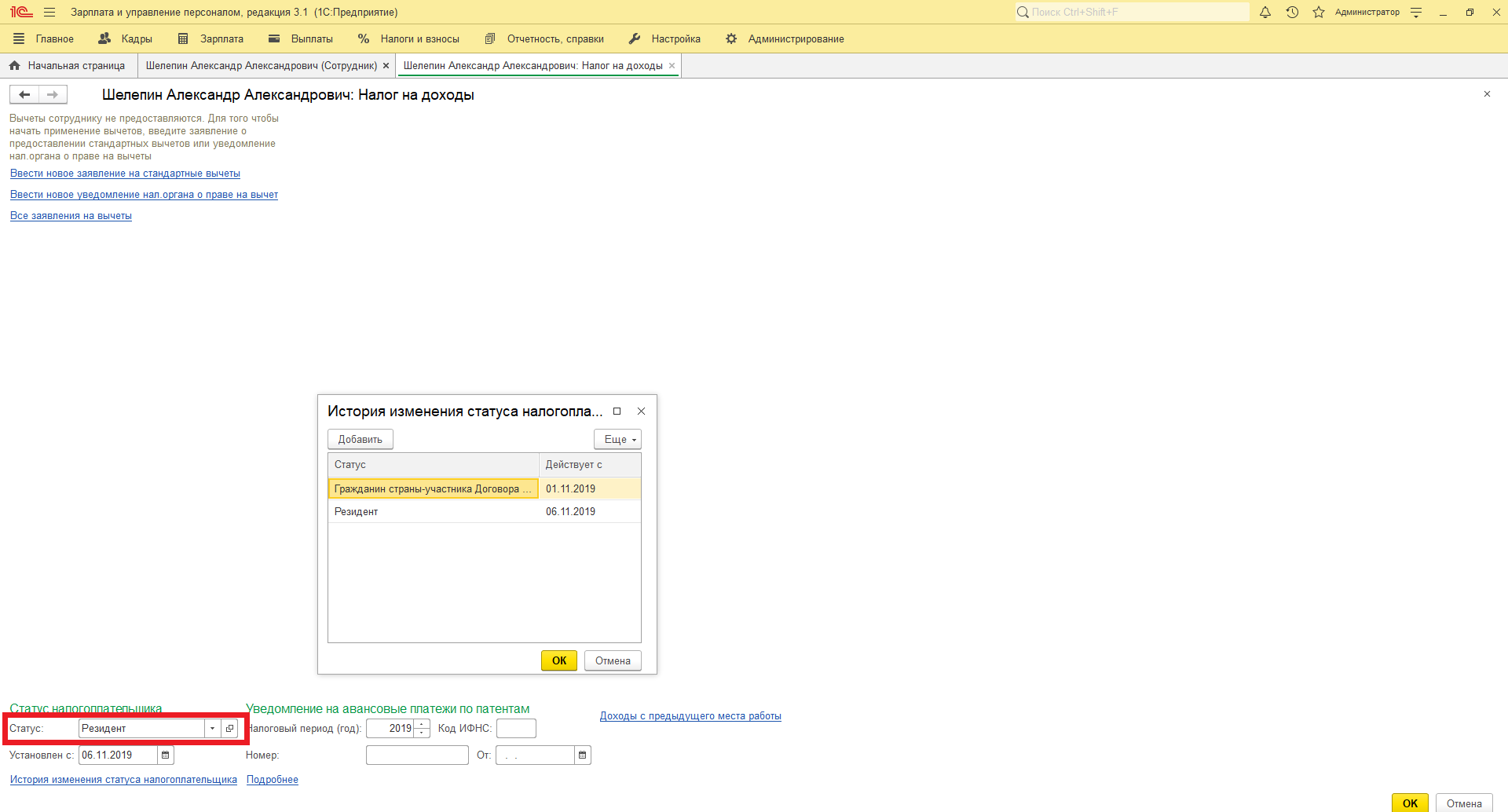1508x812 pixels.
Task: Click the favorites star icon
Action: tap(1319, 13)
